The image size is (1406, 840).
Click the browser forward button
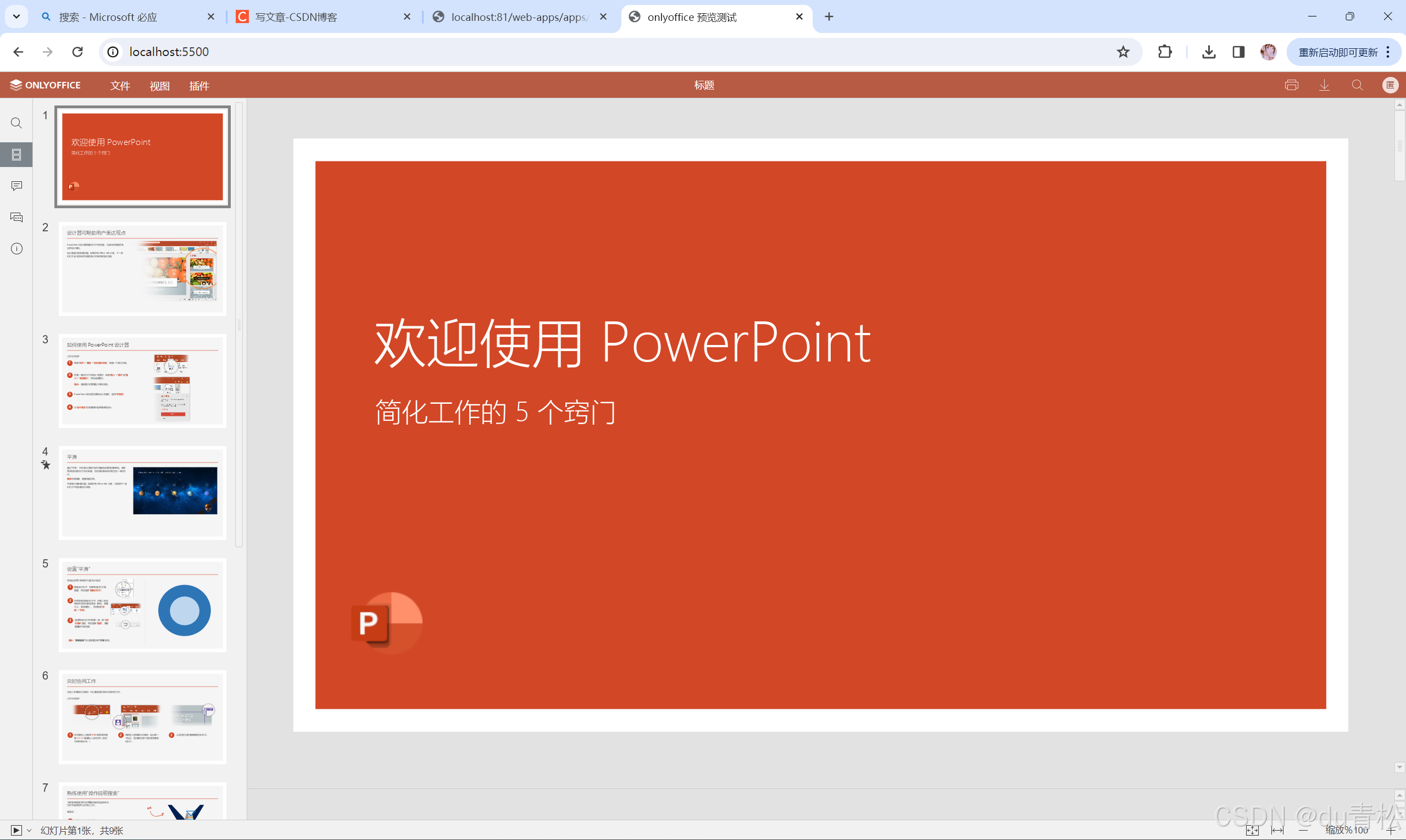click(x=48, y=52)
